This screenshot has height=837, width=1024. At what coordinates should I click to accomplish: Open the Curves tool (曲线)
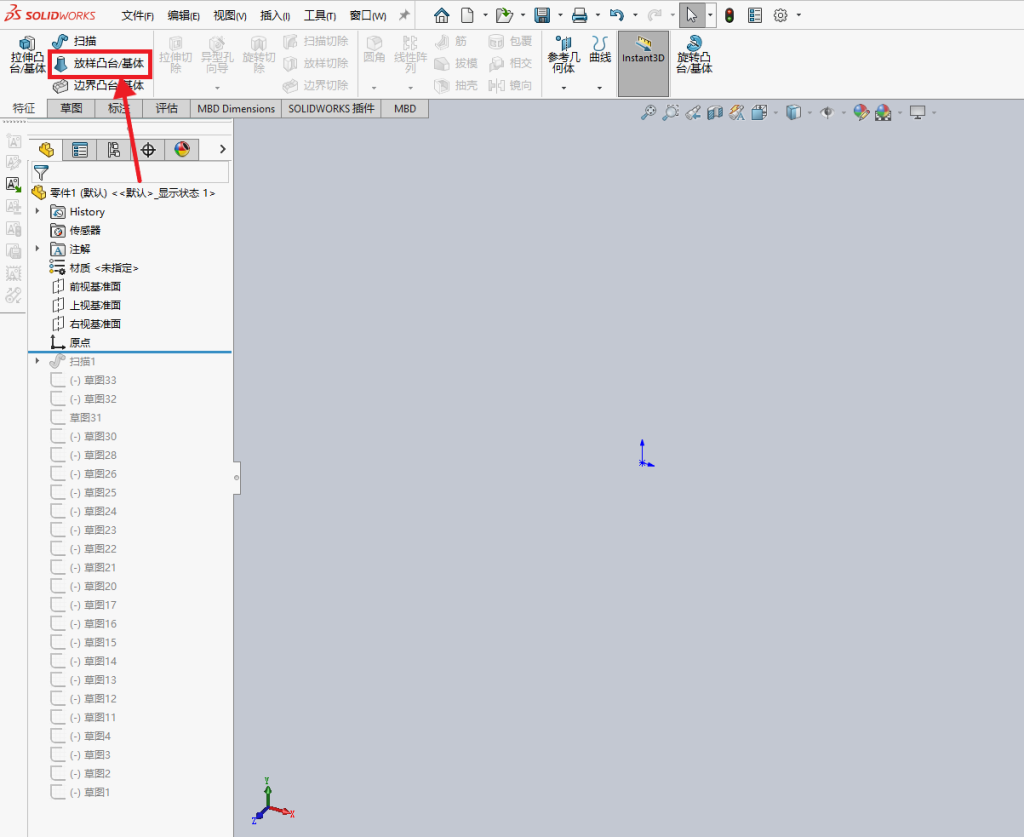coord(600,50)
